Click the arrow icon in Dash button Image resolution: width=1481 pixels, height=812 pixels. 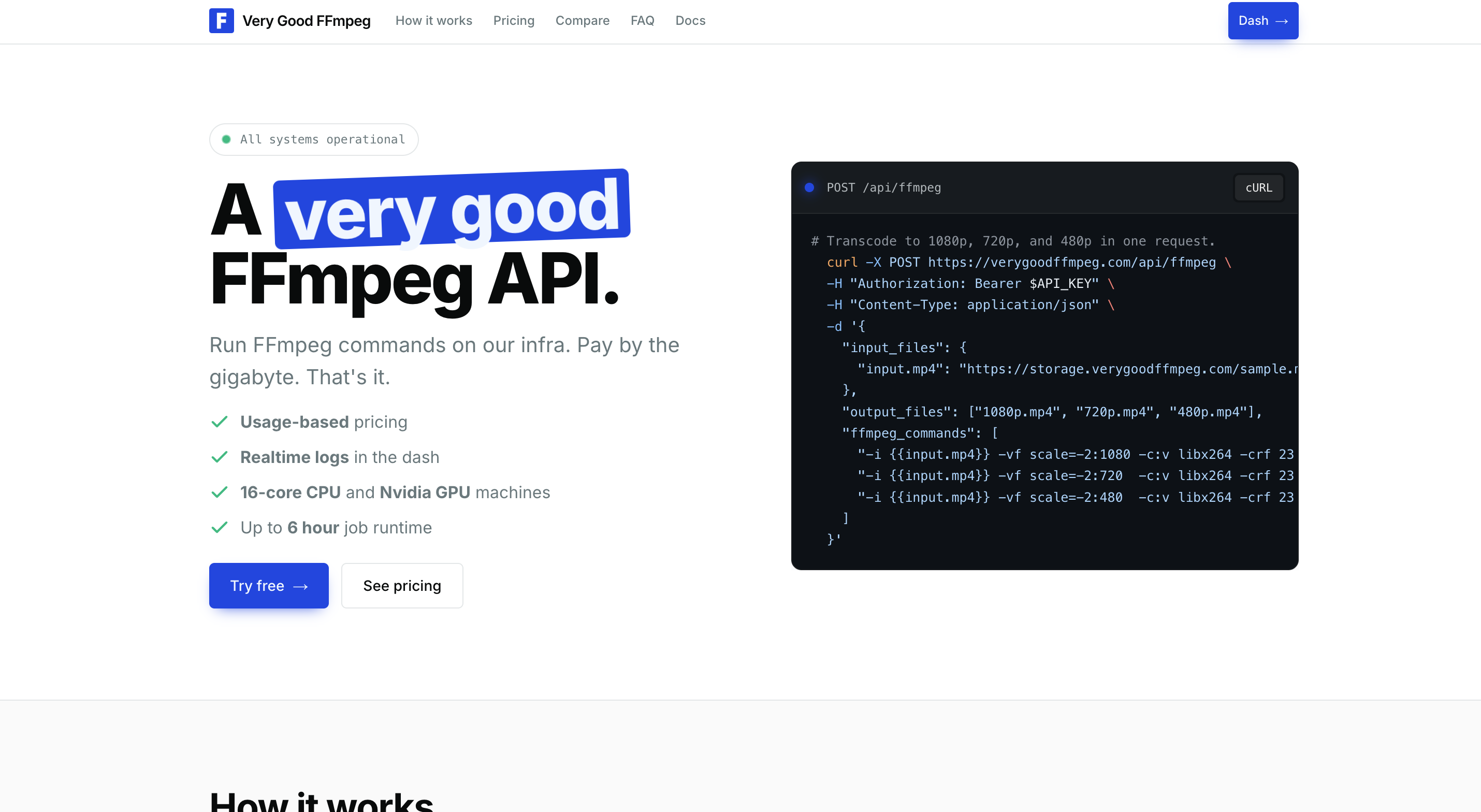coord(1282,21)
